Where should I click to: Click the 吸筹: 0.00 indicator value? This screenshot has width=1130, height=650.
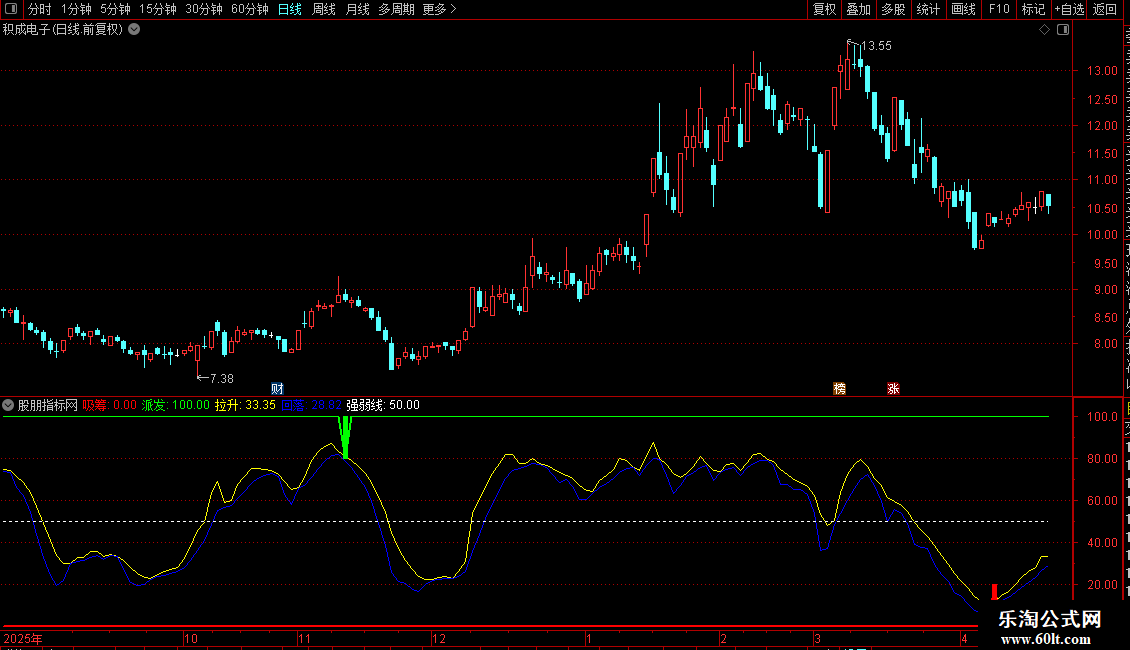pos(110,405)
